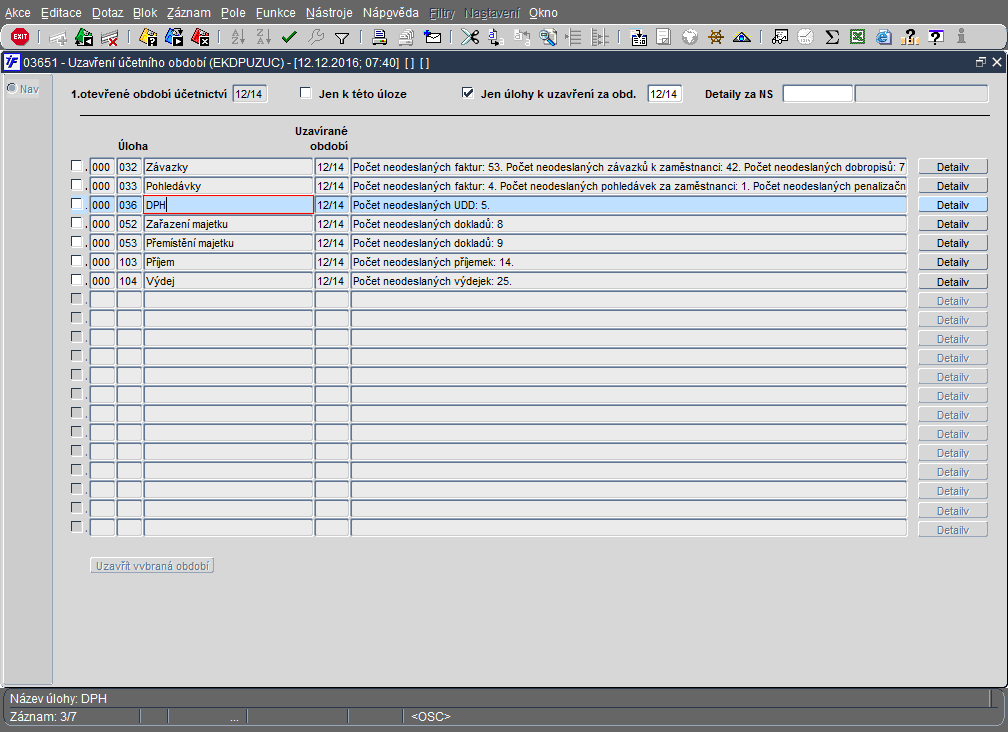Select the scissors cut icon
1008x732 pixels.
point(470,37)
